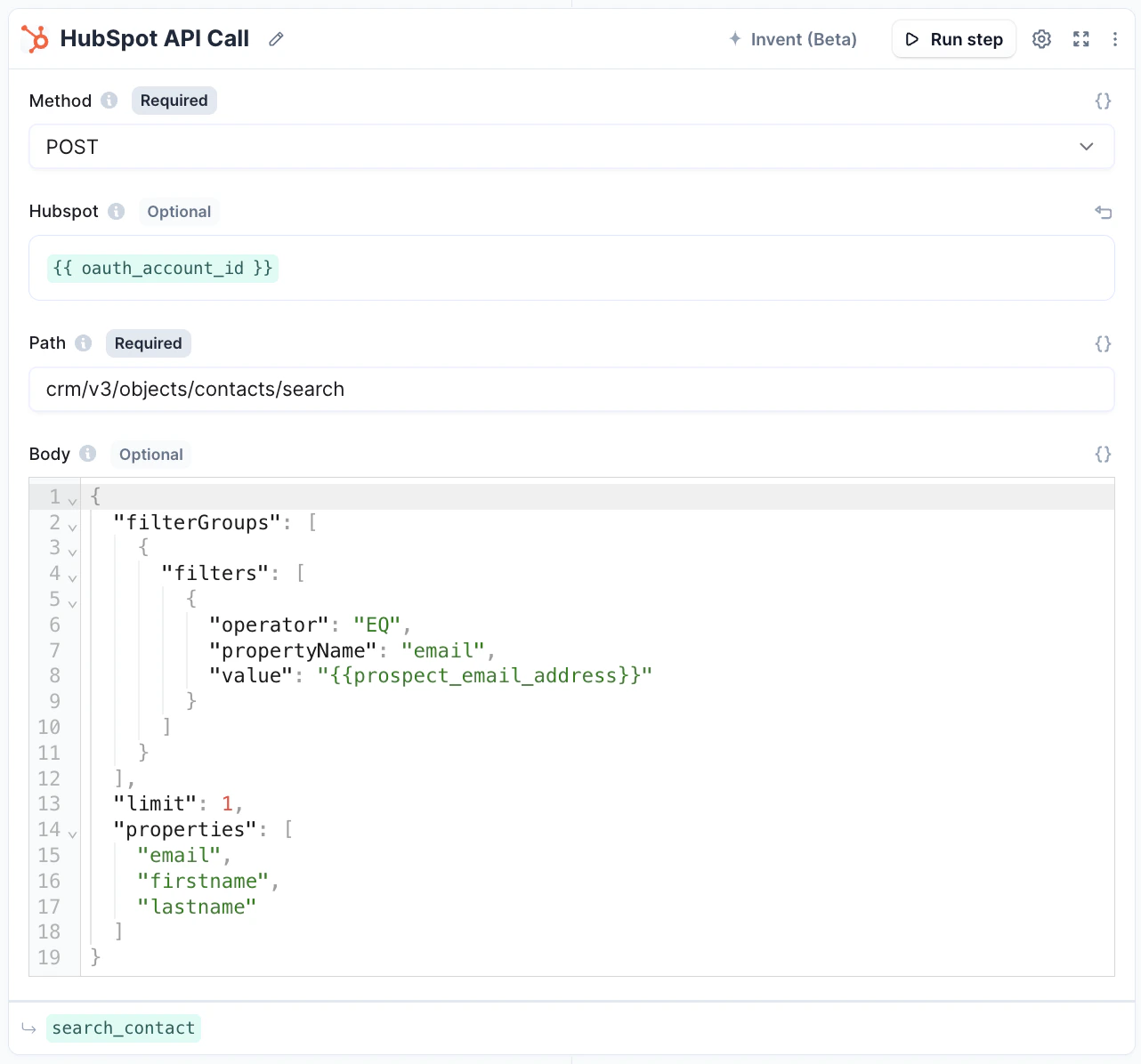Click the output arrow icon beside search_contact

29,1028
